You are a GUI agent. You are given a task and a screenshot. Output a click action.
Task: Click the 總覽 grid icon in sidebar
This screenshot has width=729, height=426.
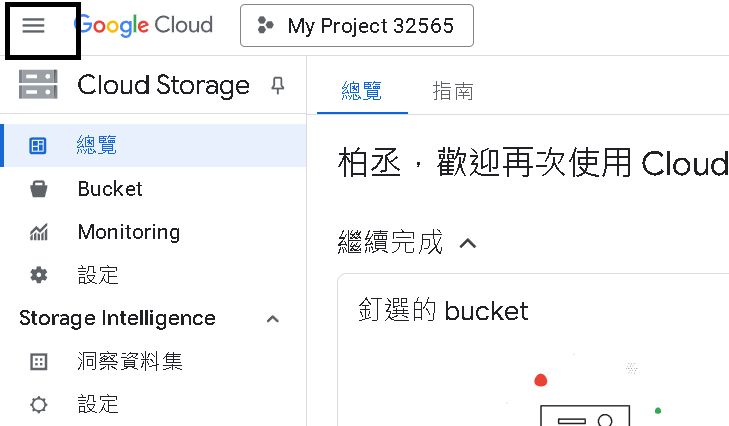coord(38,146)
